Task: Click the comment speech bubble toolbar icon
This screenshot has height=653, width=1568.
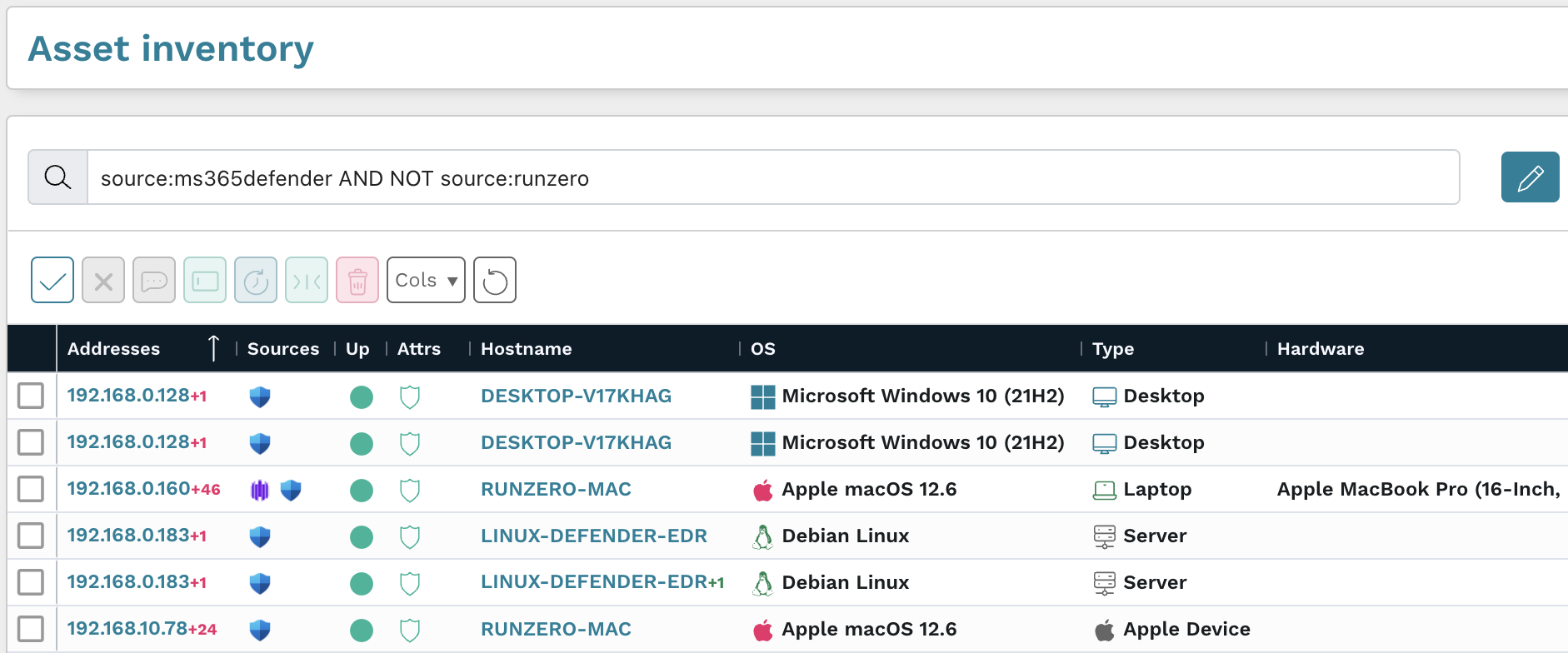Action: 154,280
